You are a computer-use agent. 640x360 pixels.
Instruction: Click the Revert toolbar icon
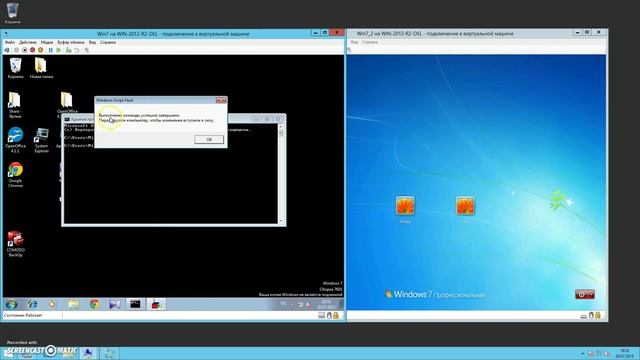[76, 50]
